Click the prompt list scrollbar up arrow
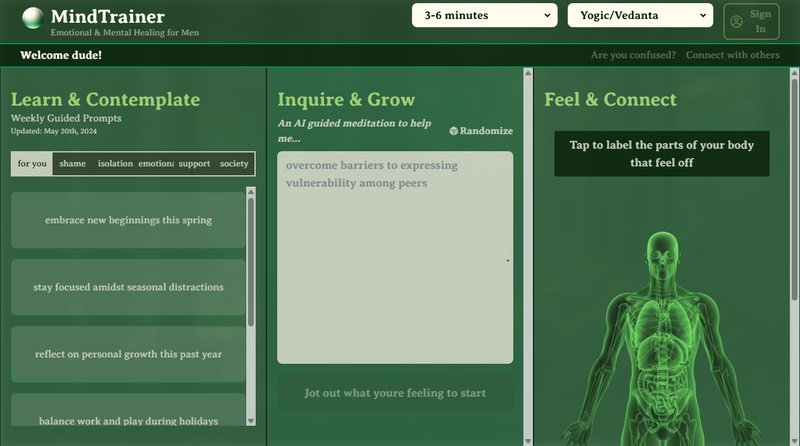800x446 pixels. click(251, 193)
